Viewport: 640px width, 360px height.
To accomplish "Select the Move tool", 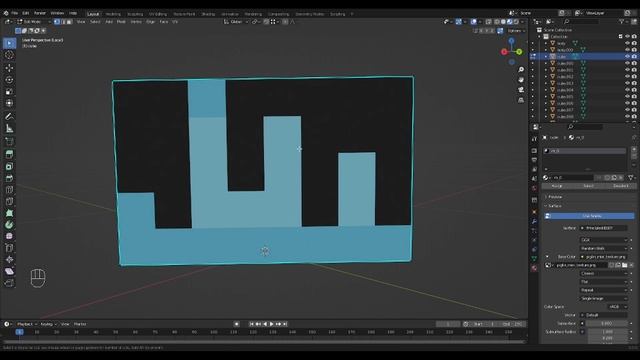I will 9,68.
